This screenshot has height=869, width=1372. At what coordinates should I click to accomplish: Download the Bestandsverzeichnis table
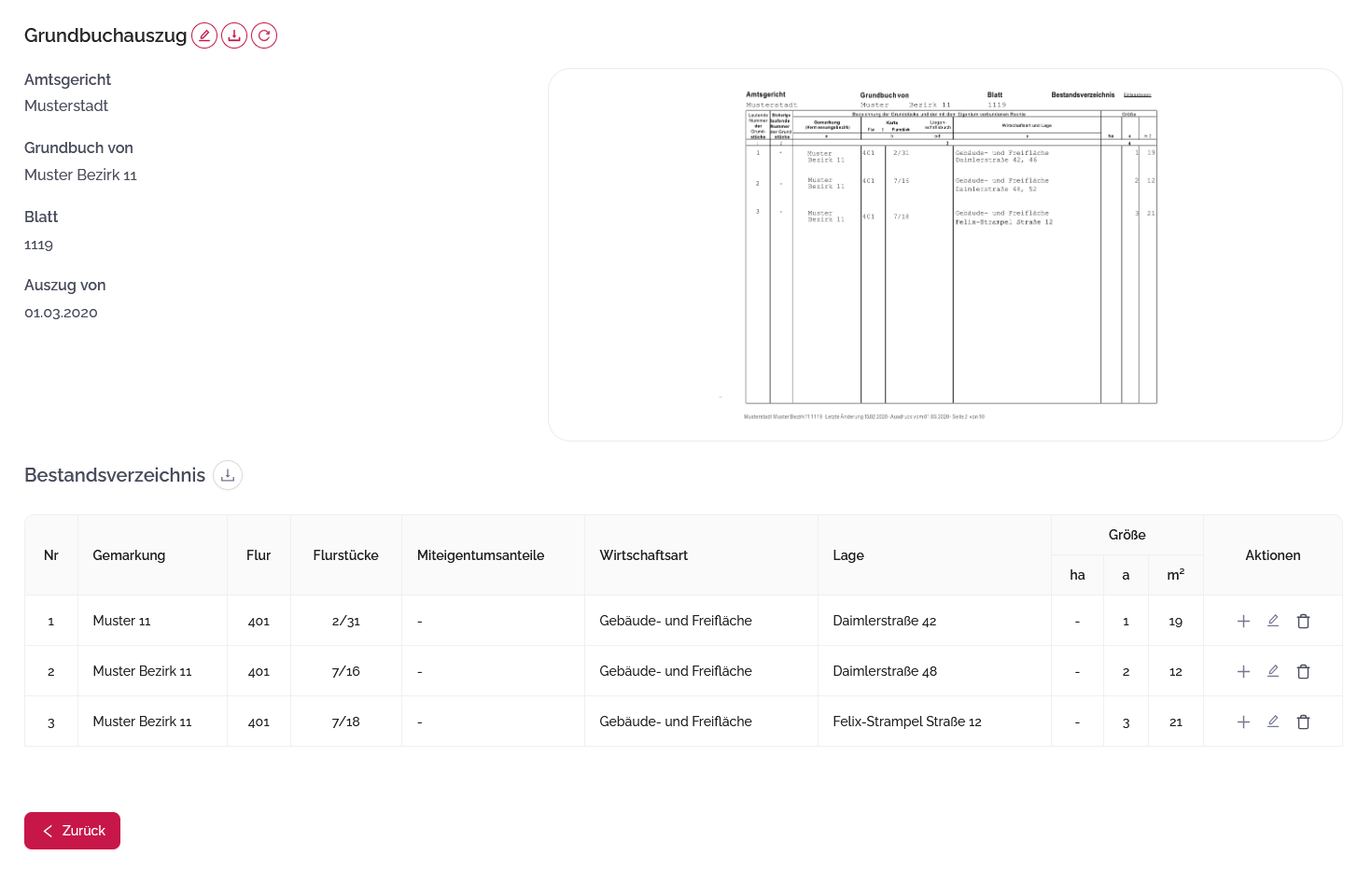(x=228, y=475)
